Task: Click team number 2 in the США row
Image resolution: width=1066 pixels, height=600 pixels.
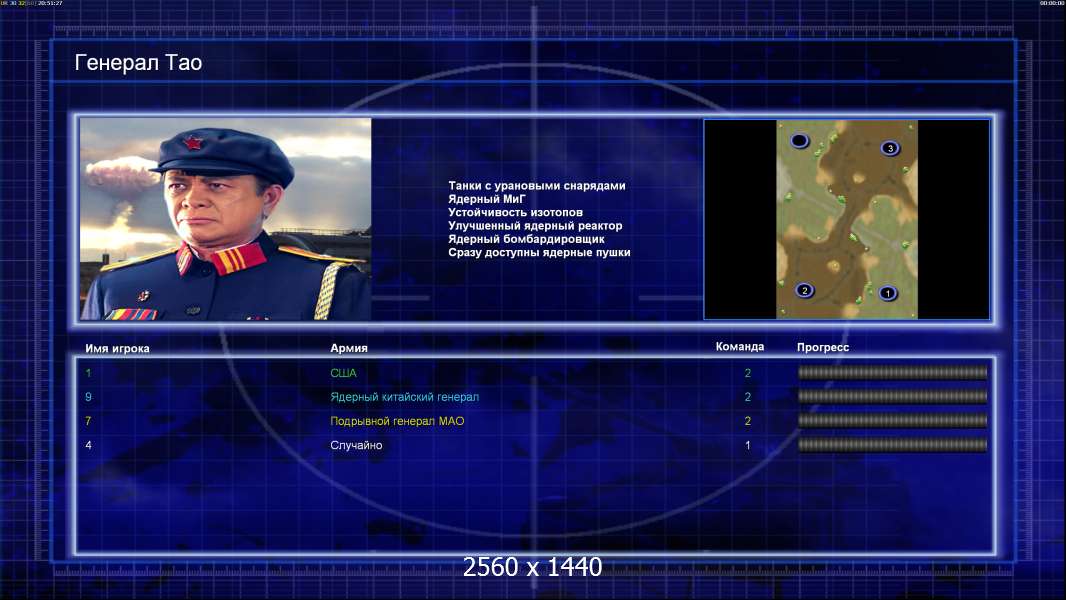Action: click(748, 373)
